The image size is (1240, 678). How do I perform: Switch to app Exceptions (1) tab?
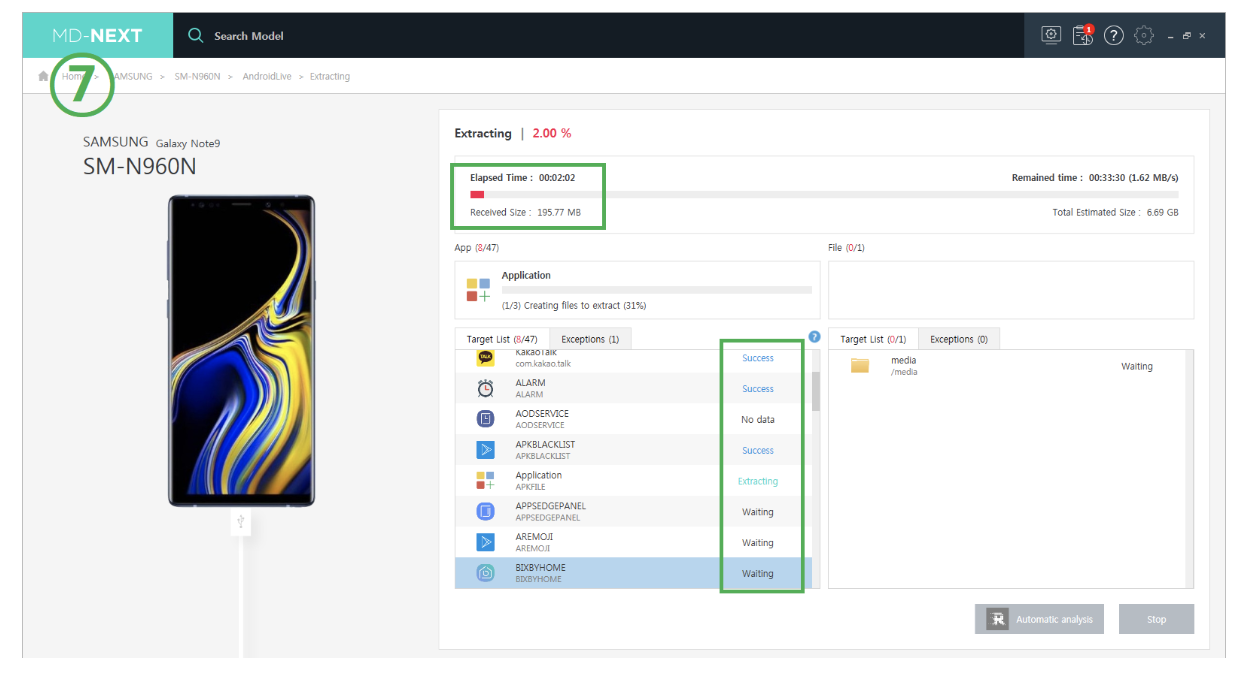coord(589,339)
